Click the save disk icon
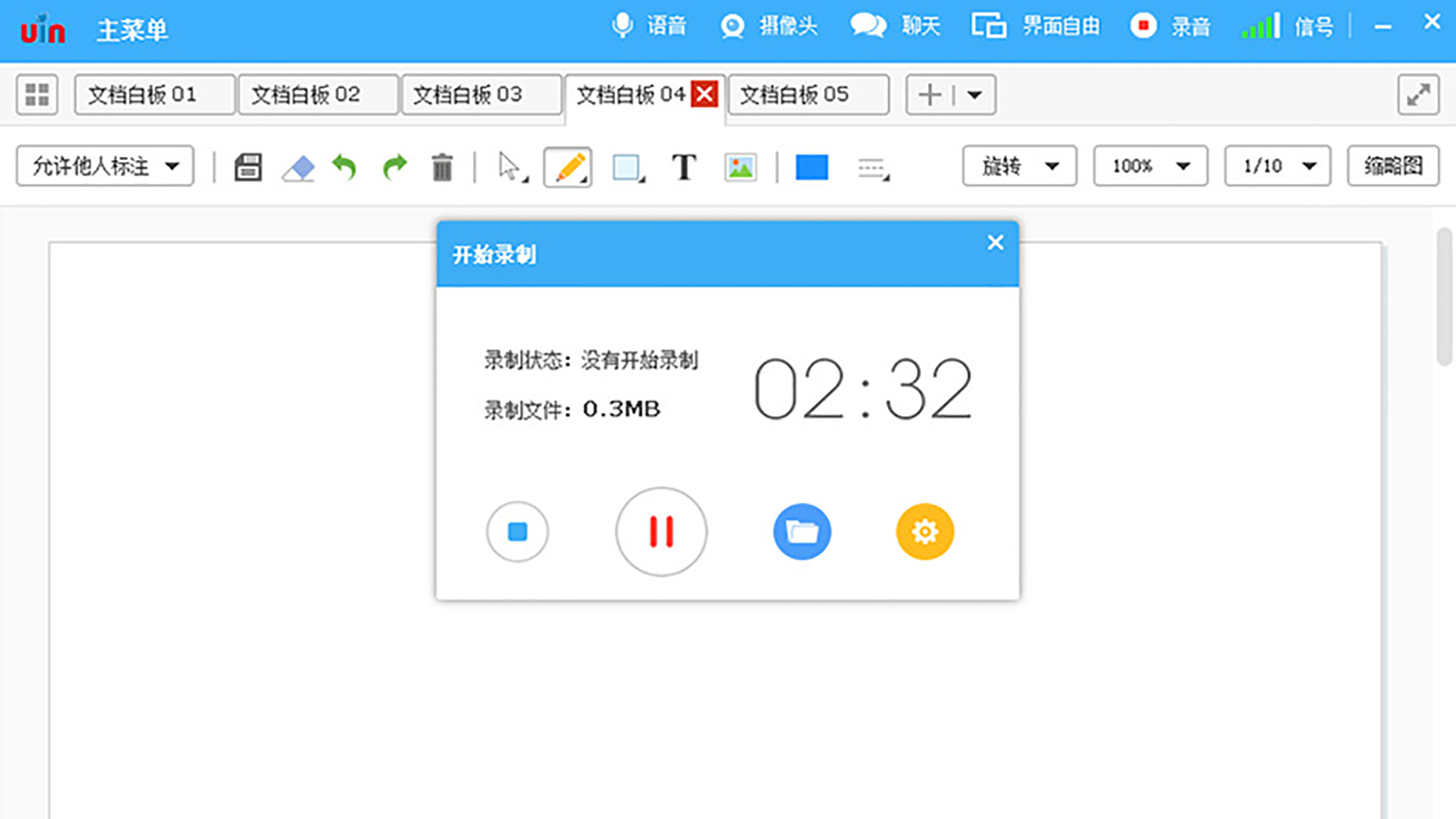Image resolution: width=1456 pixels, height=819 pixels. pyautogui.click(x=248, y=167)
